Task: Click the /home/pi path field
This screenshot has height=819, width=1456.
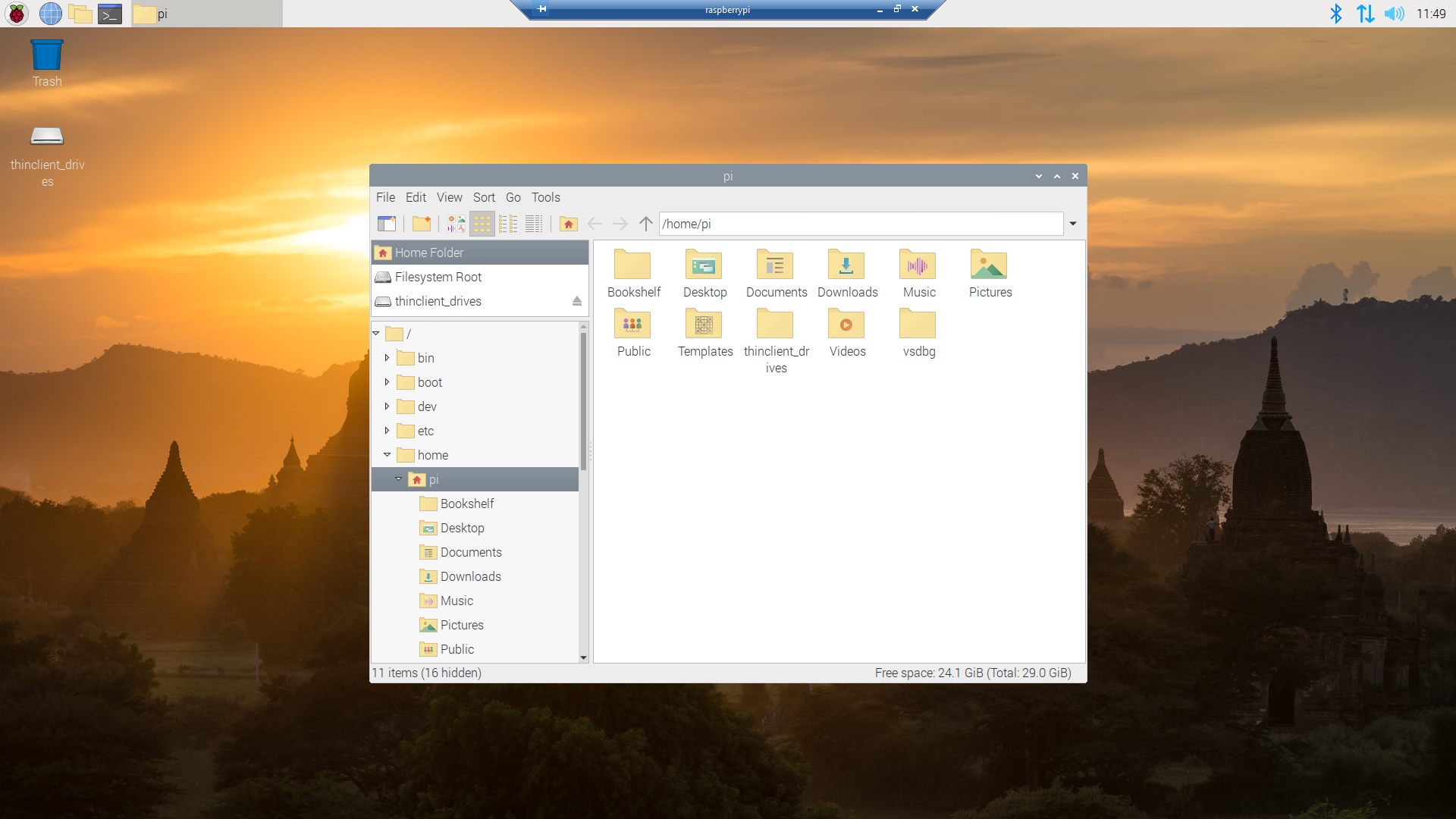Action: [860, 224]
